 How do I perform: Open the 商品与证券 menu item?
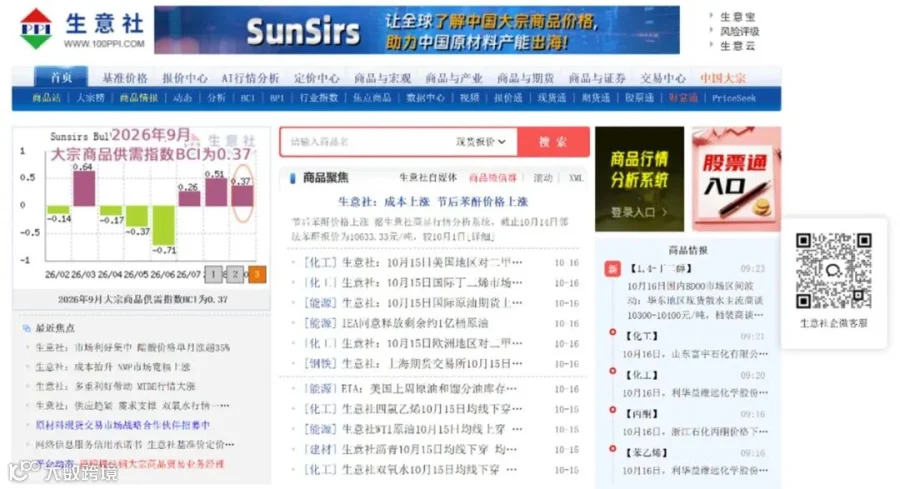tap(597, 78)
